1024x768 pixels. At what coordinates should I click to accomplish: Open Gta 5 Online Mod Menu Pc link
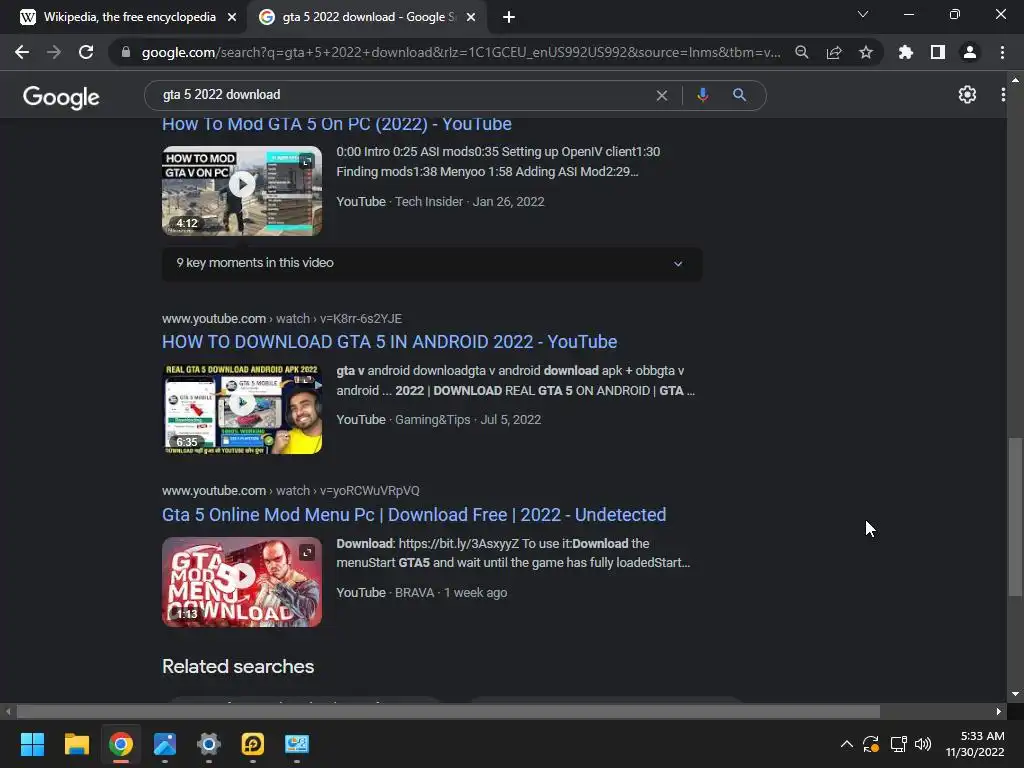coord(414,515)
